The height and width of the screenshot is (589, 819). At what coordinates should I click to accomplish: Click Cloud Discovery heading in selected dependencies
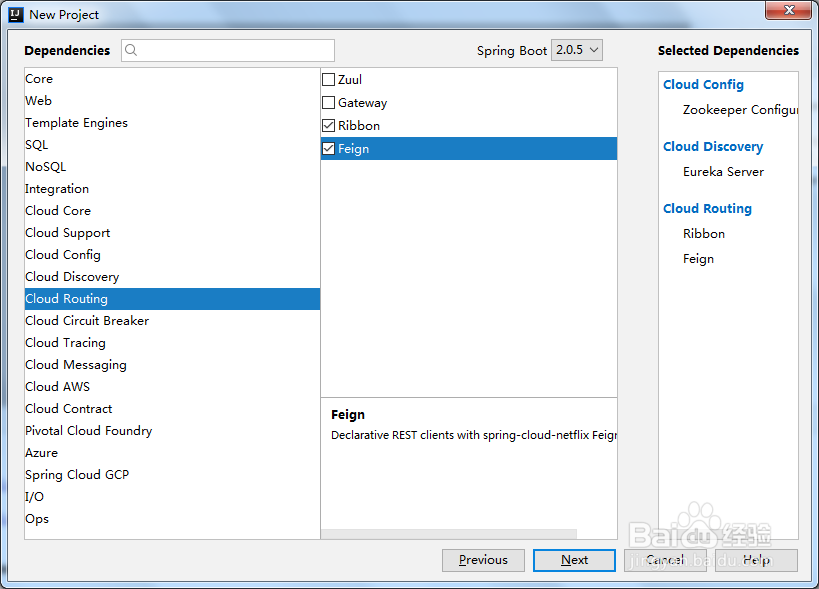click(713, 147)
